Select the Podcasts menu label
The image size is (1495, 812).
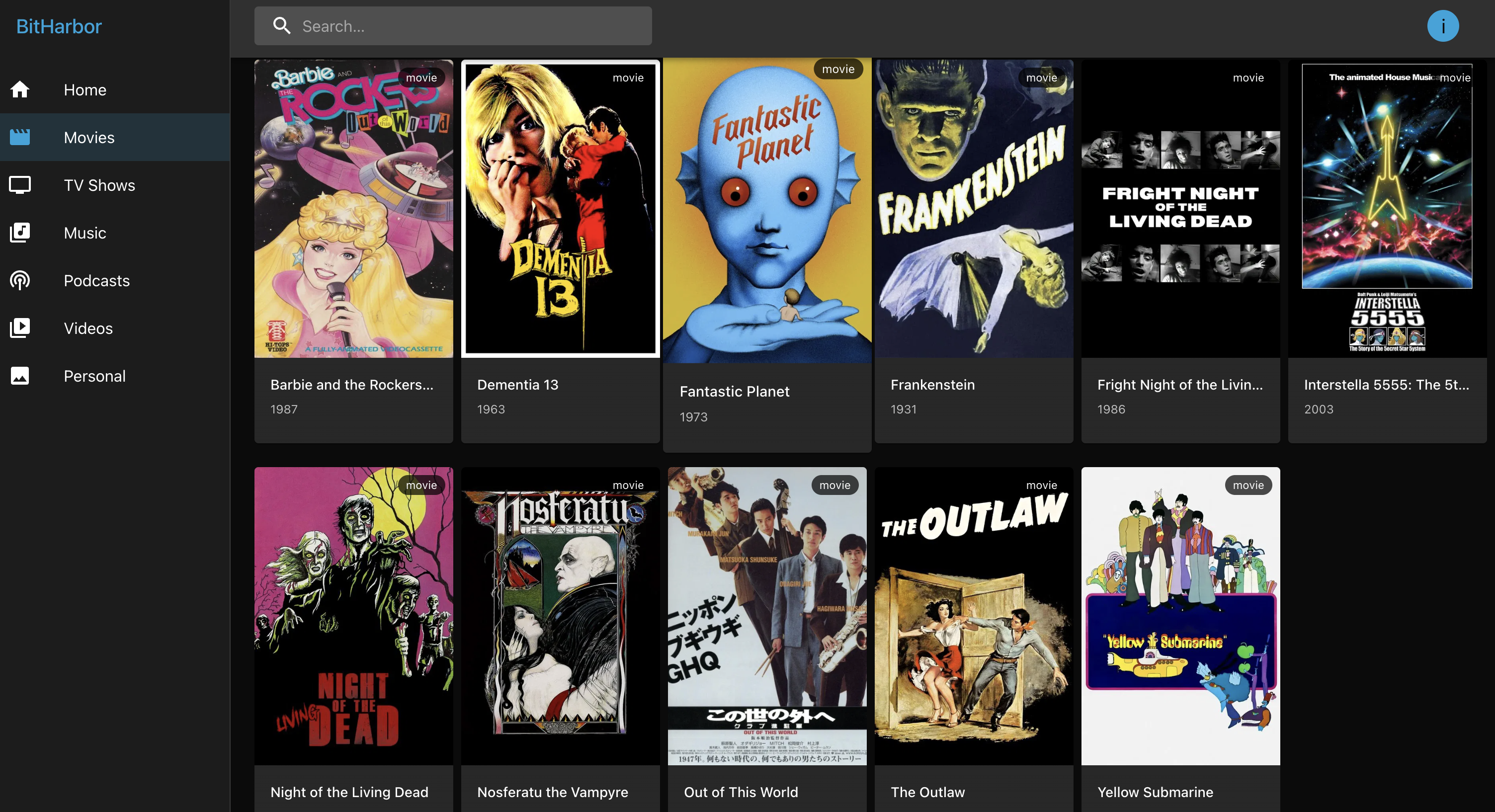pyautogui.click(x=96, y=280)
